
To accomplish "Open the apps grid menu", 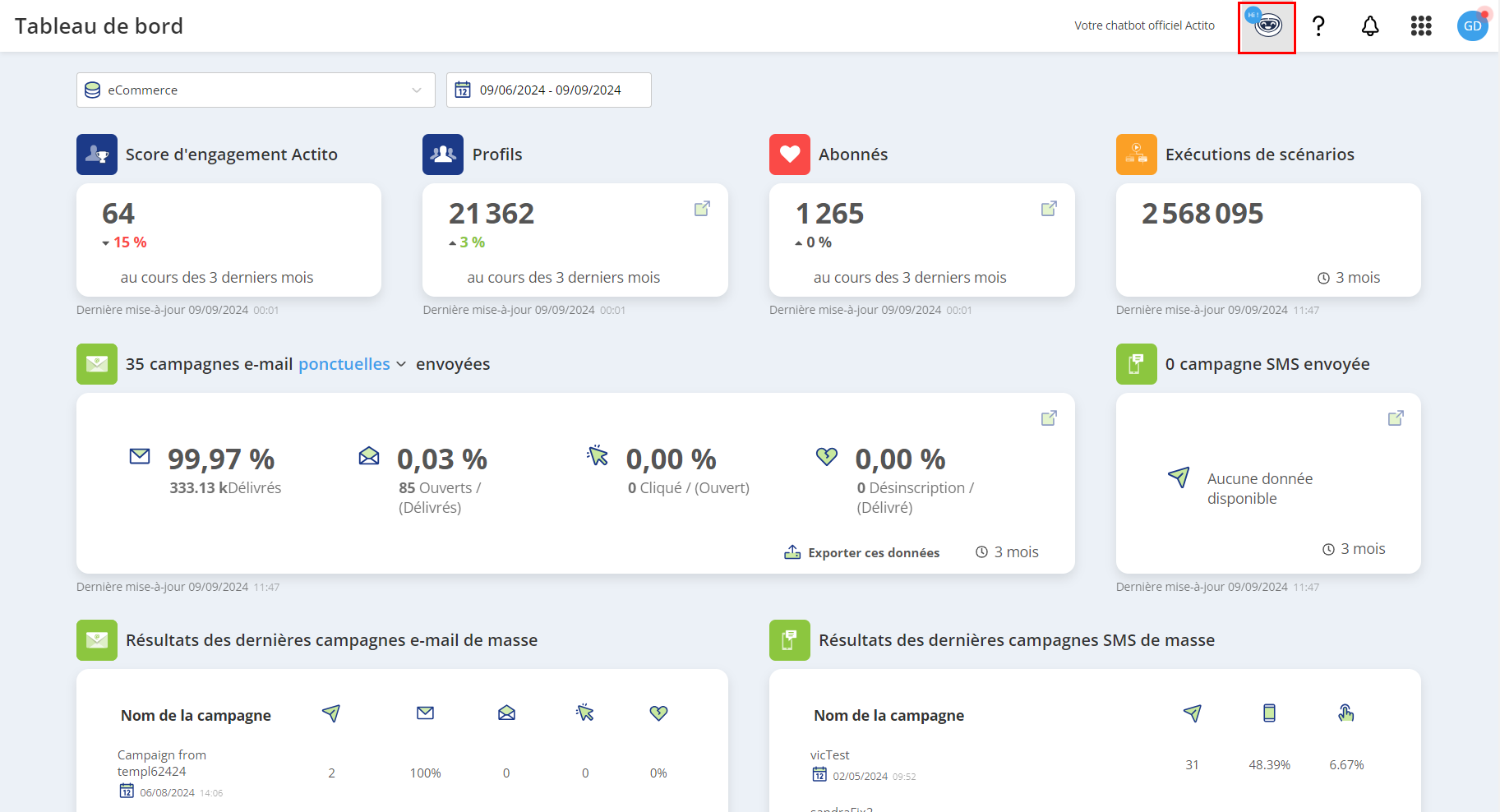I will [1421, 26].
